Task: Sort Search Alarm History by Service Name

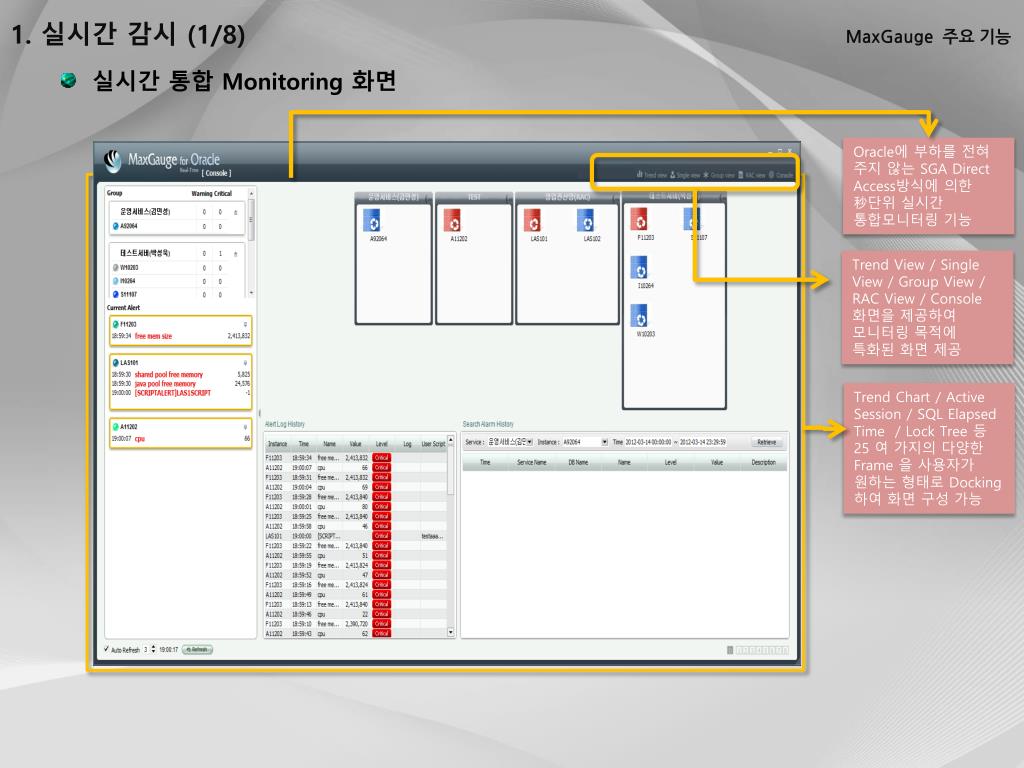Action: 532,462
